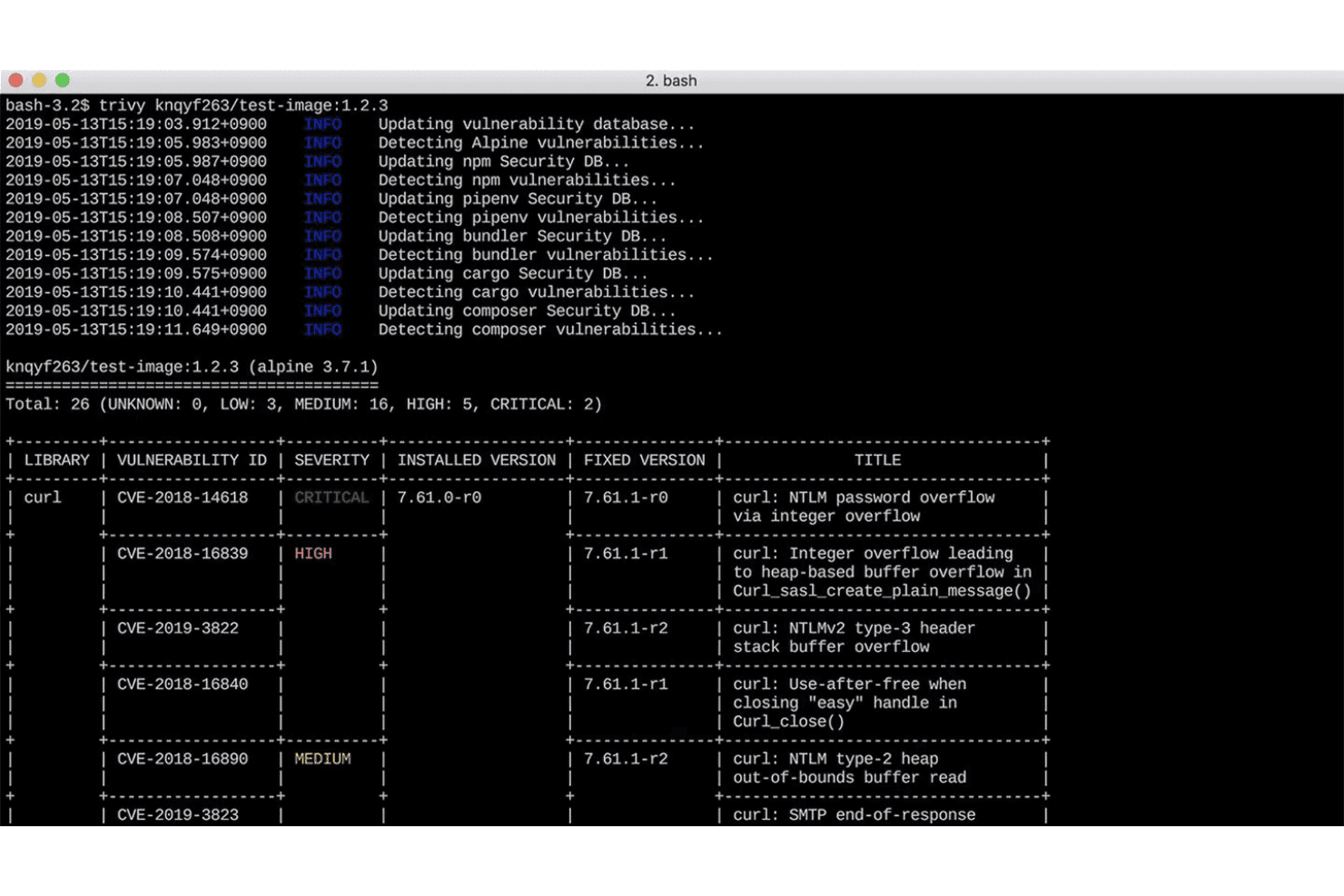Click vulnerability ID CVE-2018-16840
This screenshot has width=1344, height=896.
pos(183,684)
